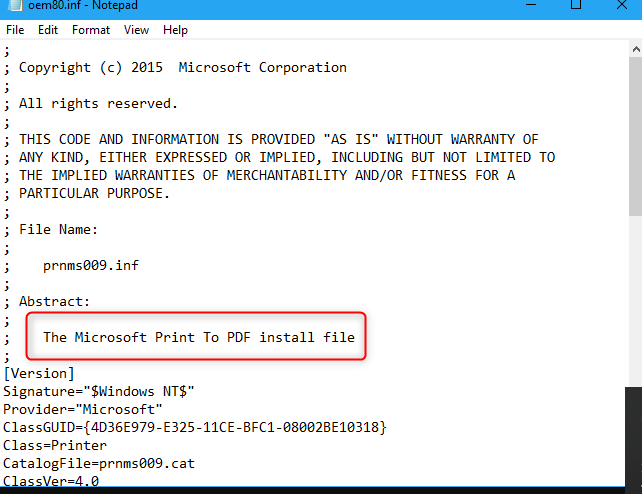Place cursor in the ClassGUID line
The image size is (642, 494).
point(195,427)
